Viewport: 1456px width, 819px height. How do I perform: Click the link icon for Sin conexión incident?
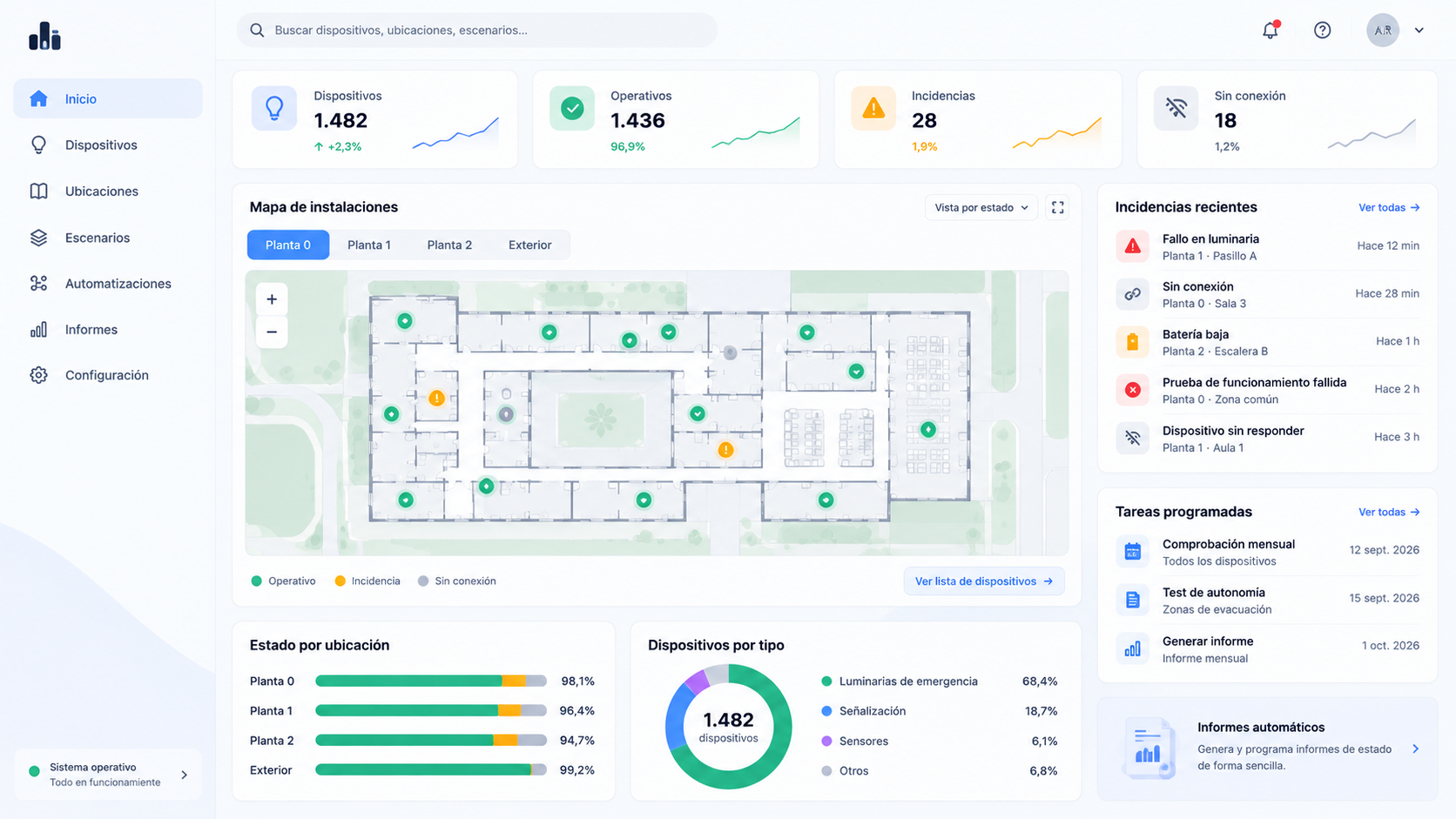[1132, 294]
